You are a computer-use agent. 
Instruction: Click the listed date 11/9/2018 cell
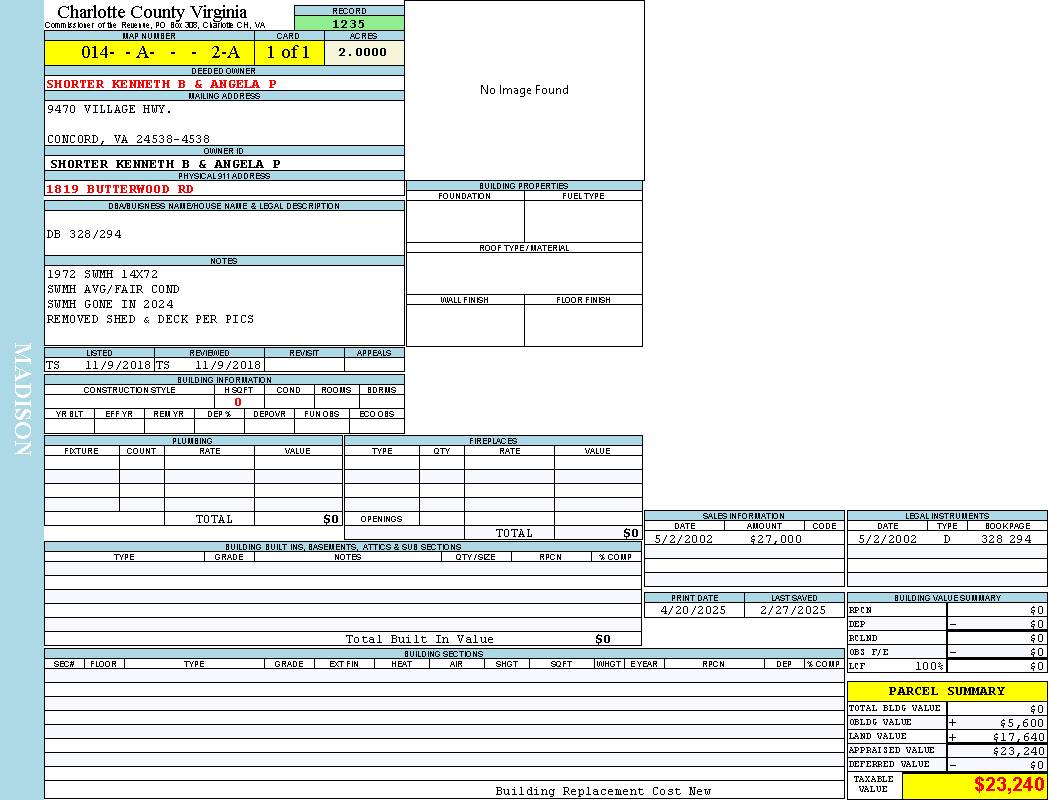[117, 366]
